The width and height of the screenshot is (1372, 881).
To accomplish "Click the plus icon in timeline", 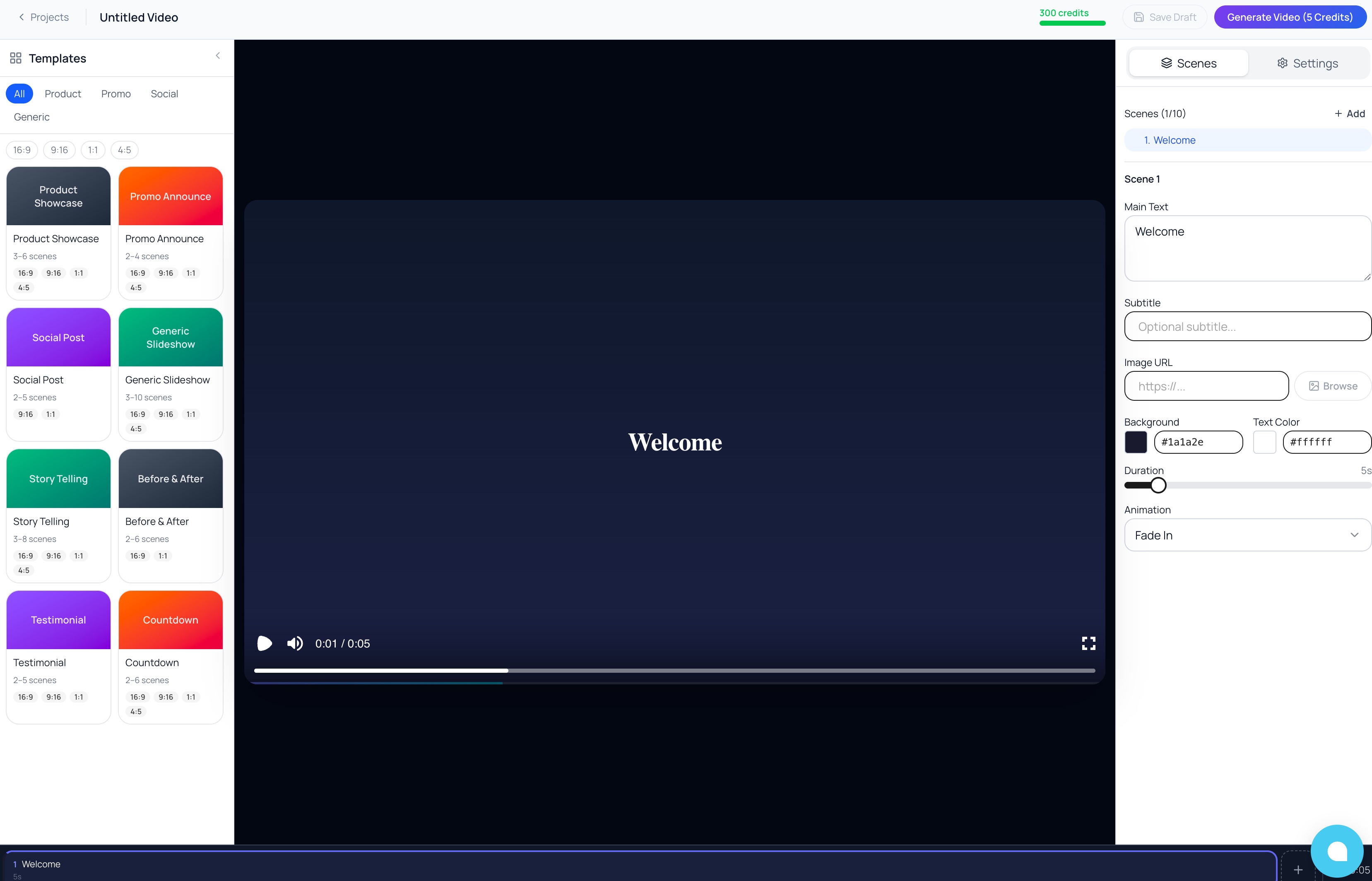I will 1297,869.
